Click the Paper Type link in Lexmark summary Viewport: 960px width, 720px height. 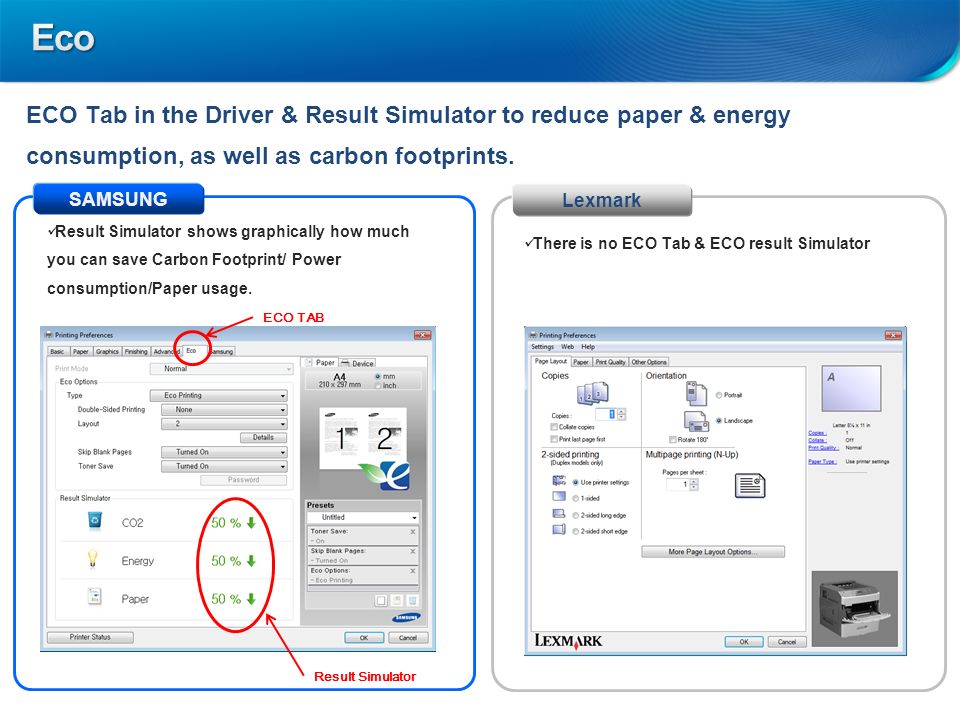click(822, 462)
